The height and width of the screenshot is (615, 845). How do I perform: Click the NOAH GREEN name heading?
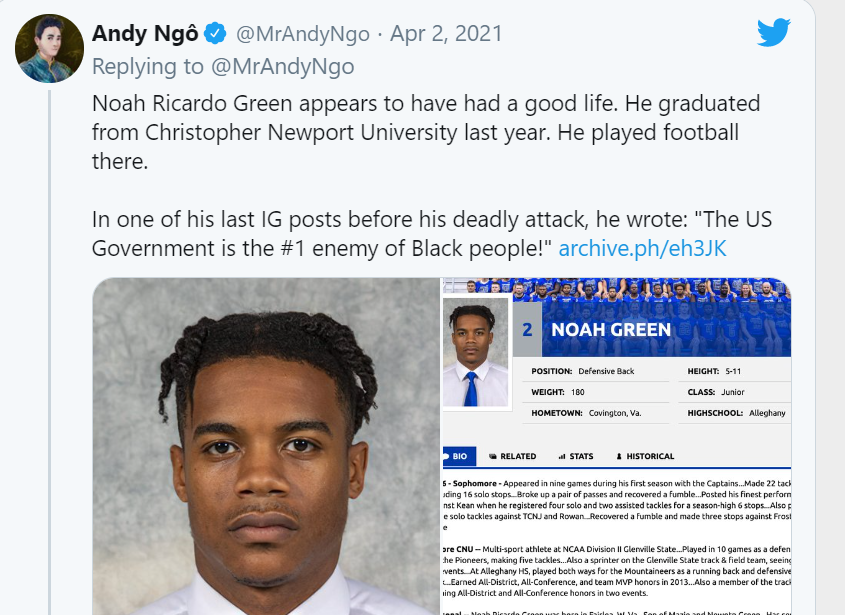coord(611,329)
